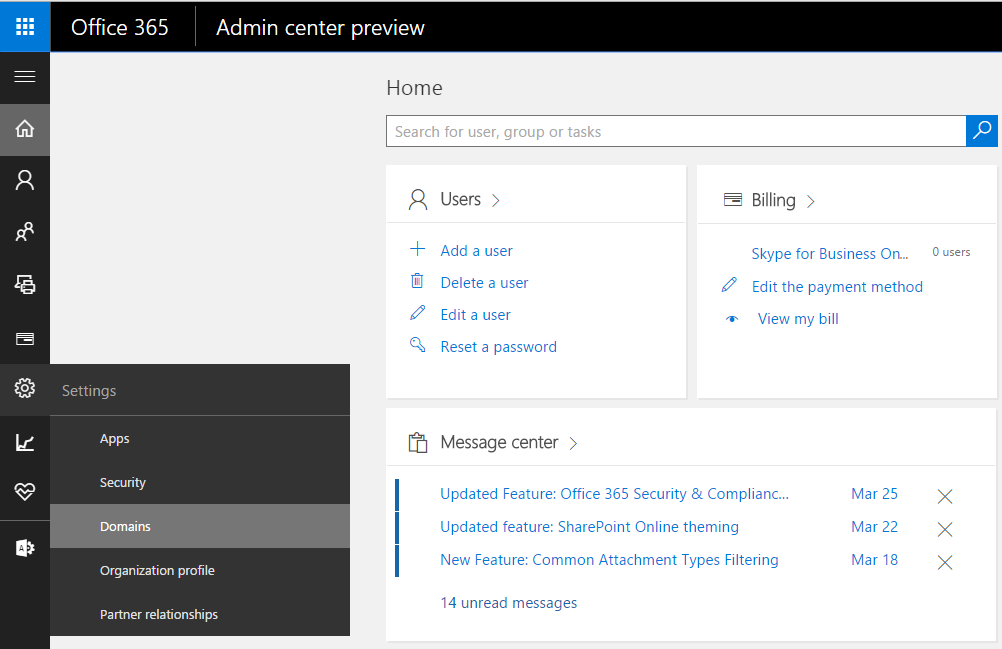
Task: Click the Delete a user link
Action: [x=484, y=283]
